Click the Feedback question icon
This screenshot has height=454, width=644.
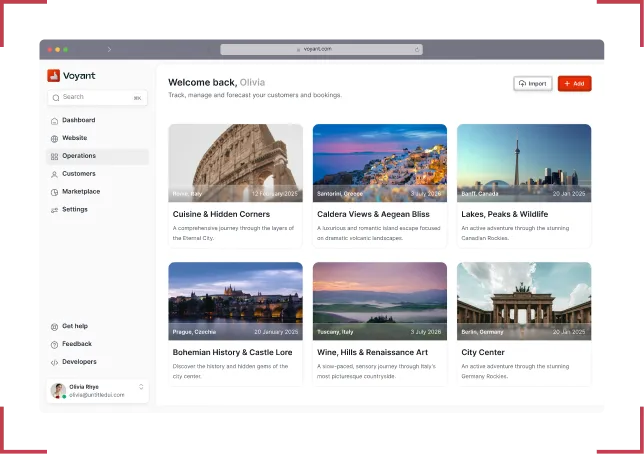pyautogui.click(x=54, y=344)
